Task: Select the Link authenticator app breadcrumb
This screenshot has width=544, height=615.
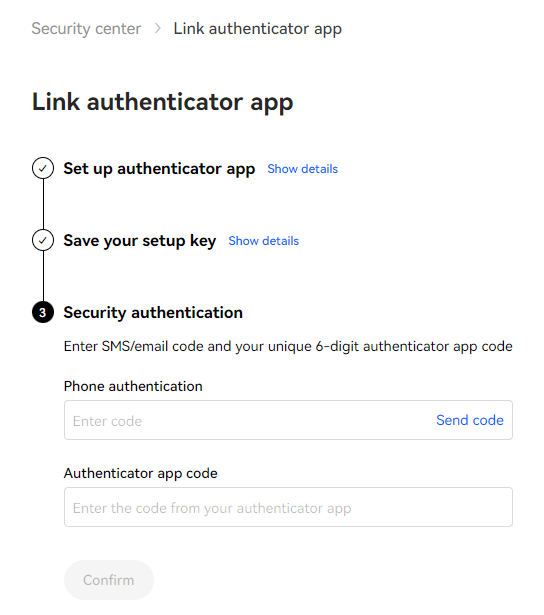Action: (x=258, y=29)
